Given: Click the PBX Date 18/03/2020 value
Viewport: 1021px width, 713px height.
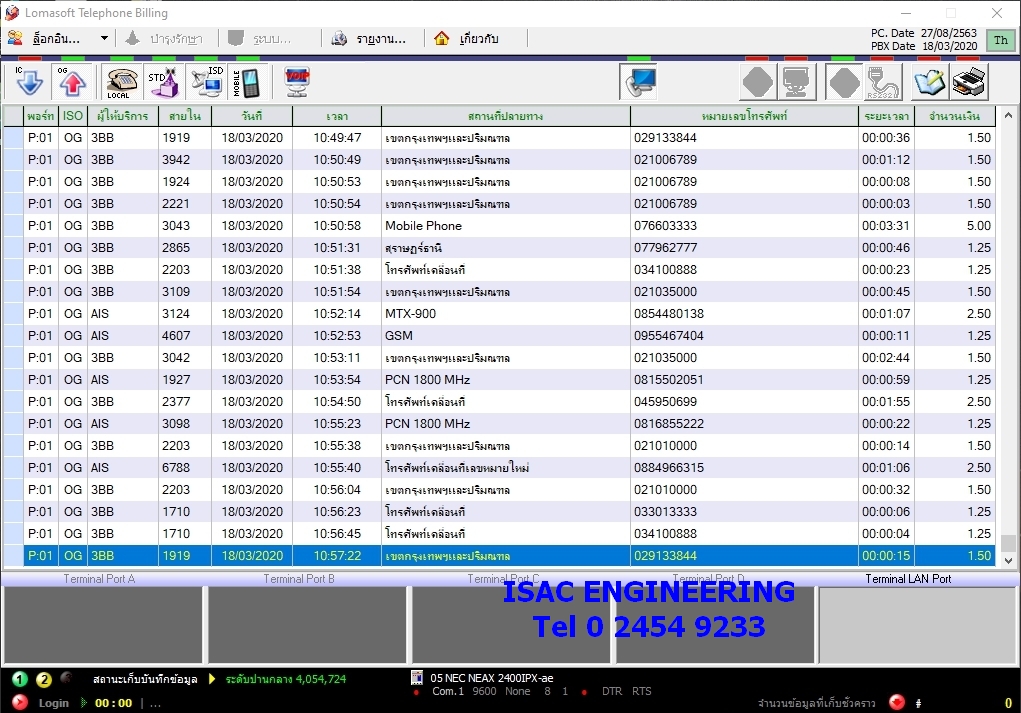Looking at the screenshot, I should (949, 46).
